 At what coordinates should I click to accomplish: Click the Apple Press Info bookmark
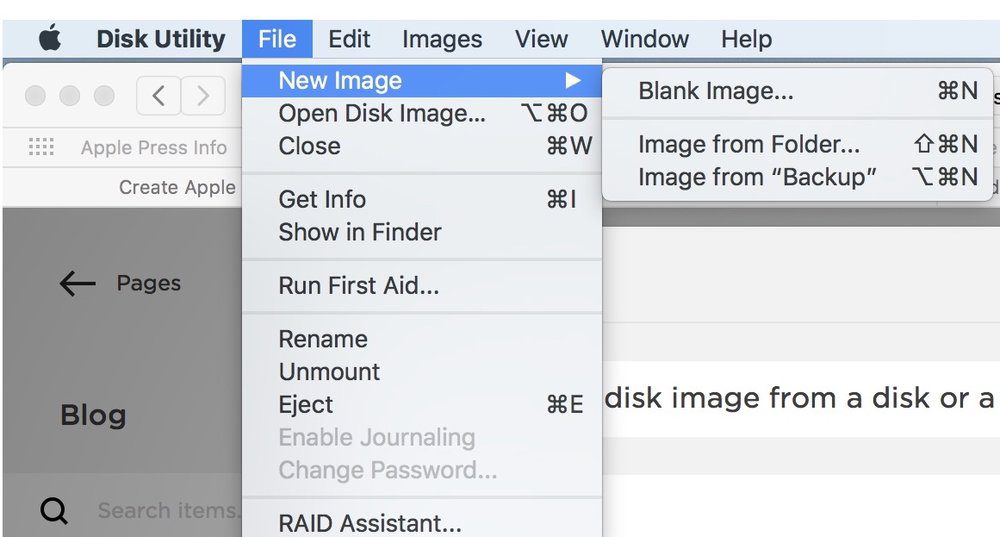(x=154, y=148)
